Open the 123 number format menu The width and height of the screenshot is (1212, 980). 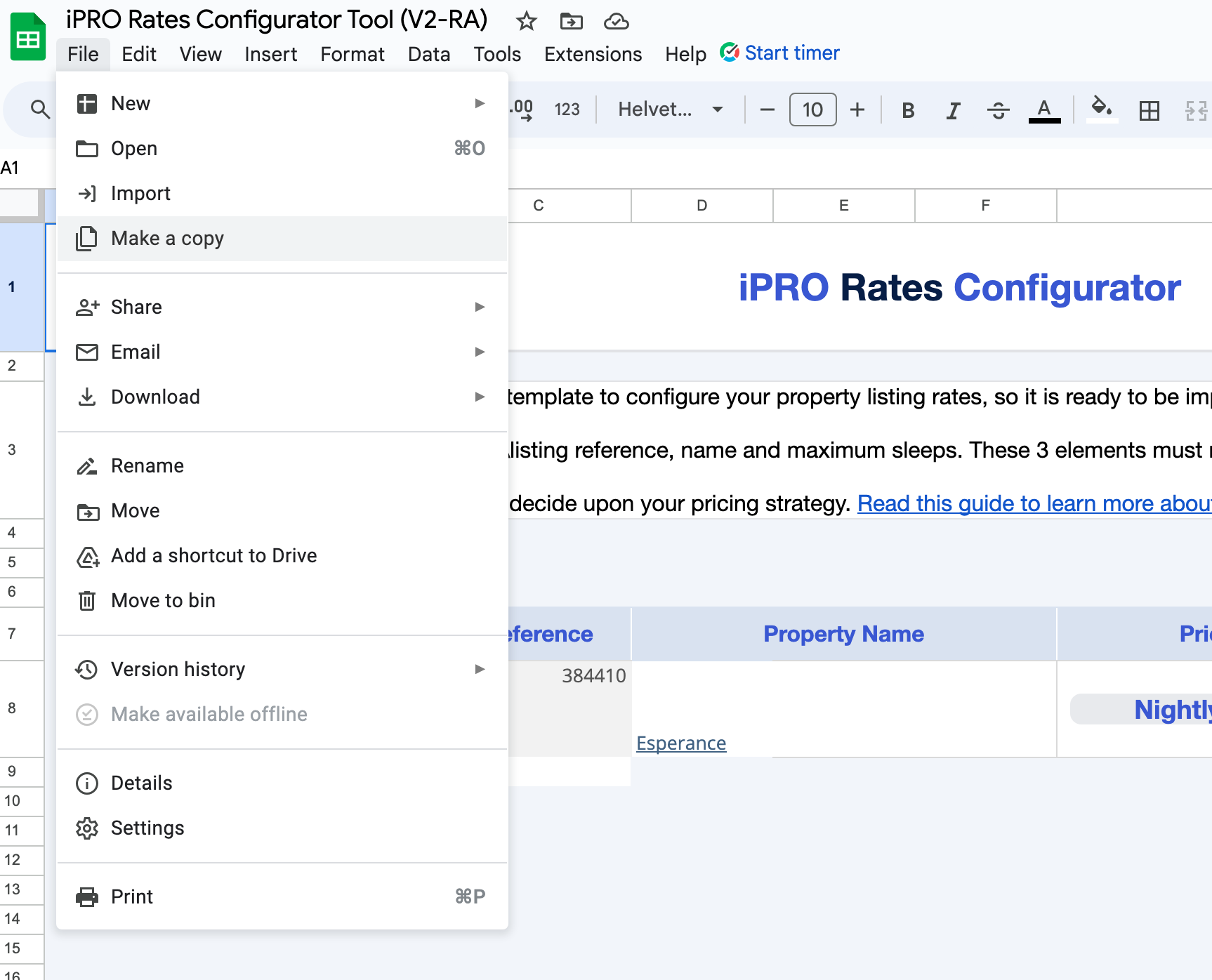pos(567,110)
